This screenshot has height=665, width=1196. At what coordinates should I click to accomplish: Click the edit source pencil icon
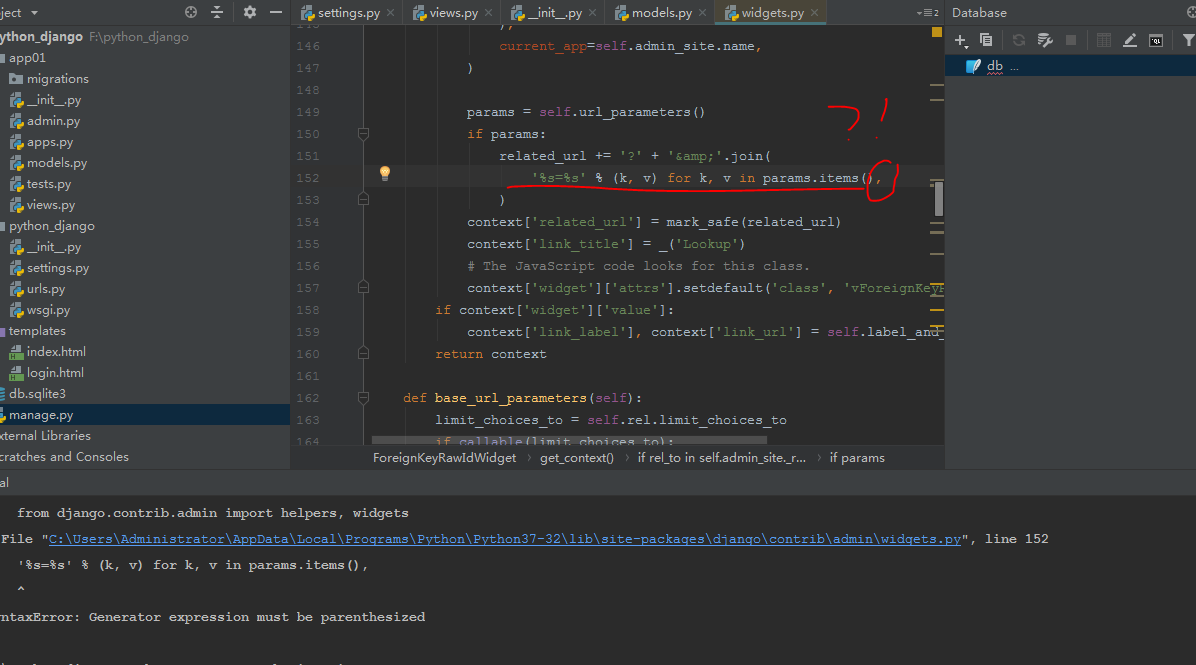(1130, 40)
